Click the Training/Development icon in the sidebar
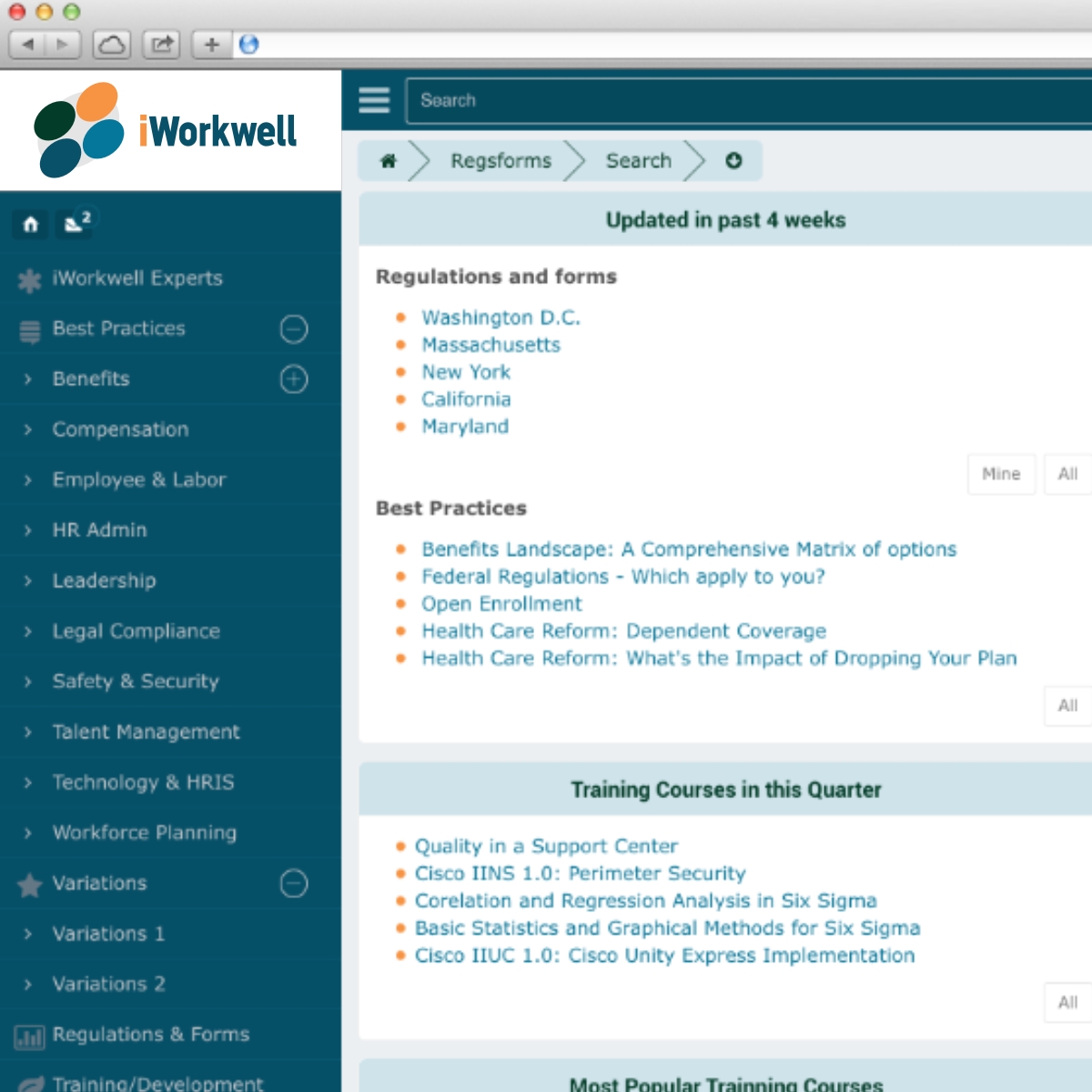 click(28, 1083)
